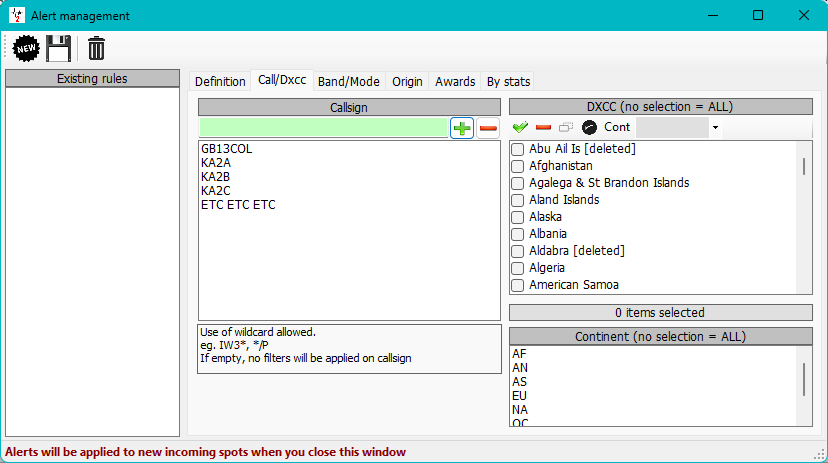This screenshot has width=828, height=463.
Task: Open the Band/Mode tab
Action: (349, 81)
